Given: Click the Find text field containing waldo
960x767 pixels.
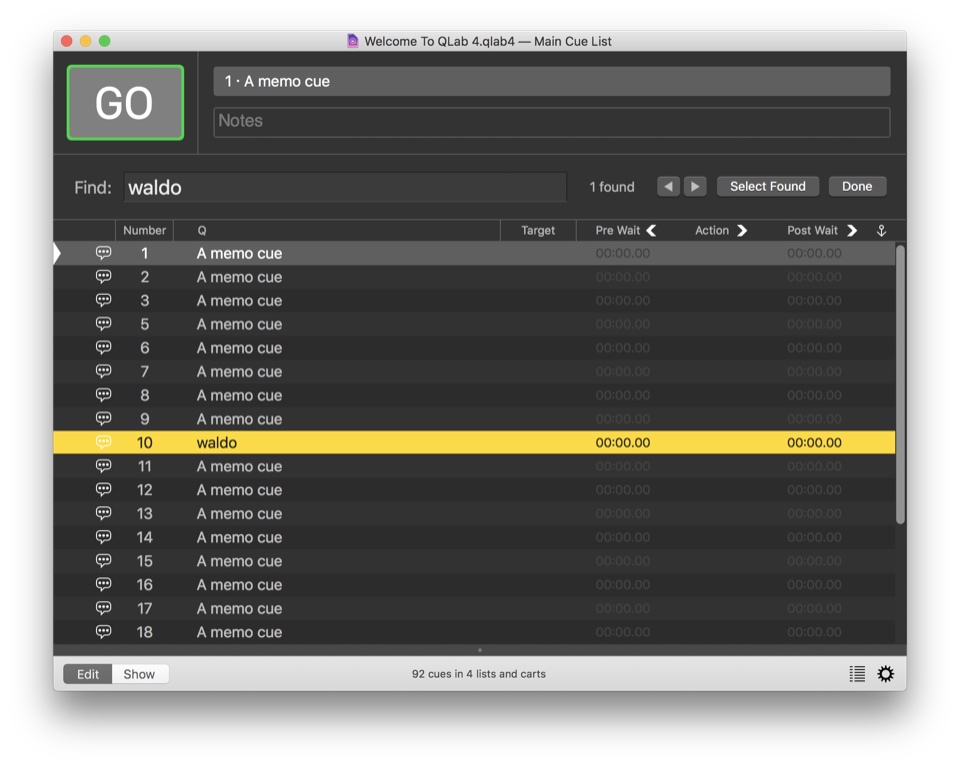Looking at the screenshot, I should tap(345, 187).
